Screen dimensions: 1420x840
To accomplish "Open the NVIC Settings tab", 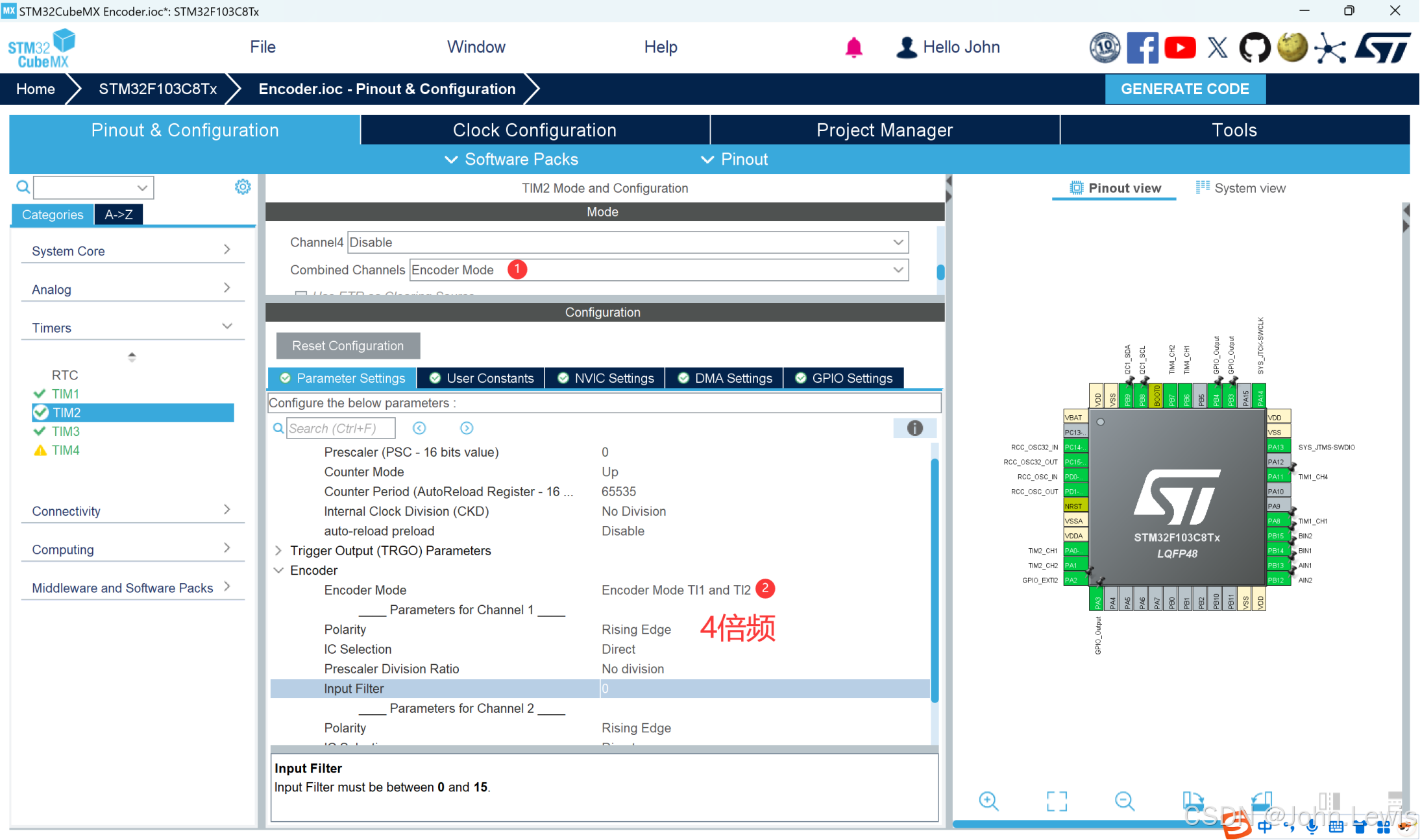I will coord(606,378).
